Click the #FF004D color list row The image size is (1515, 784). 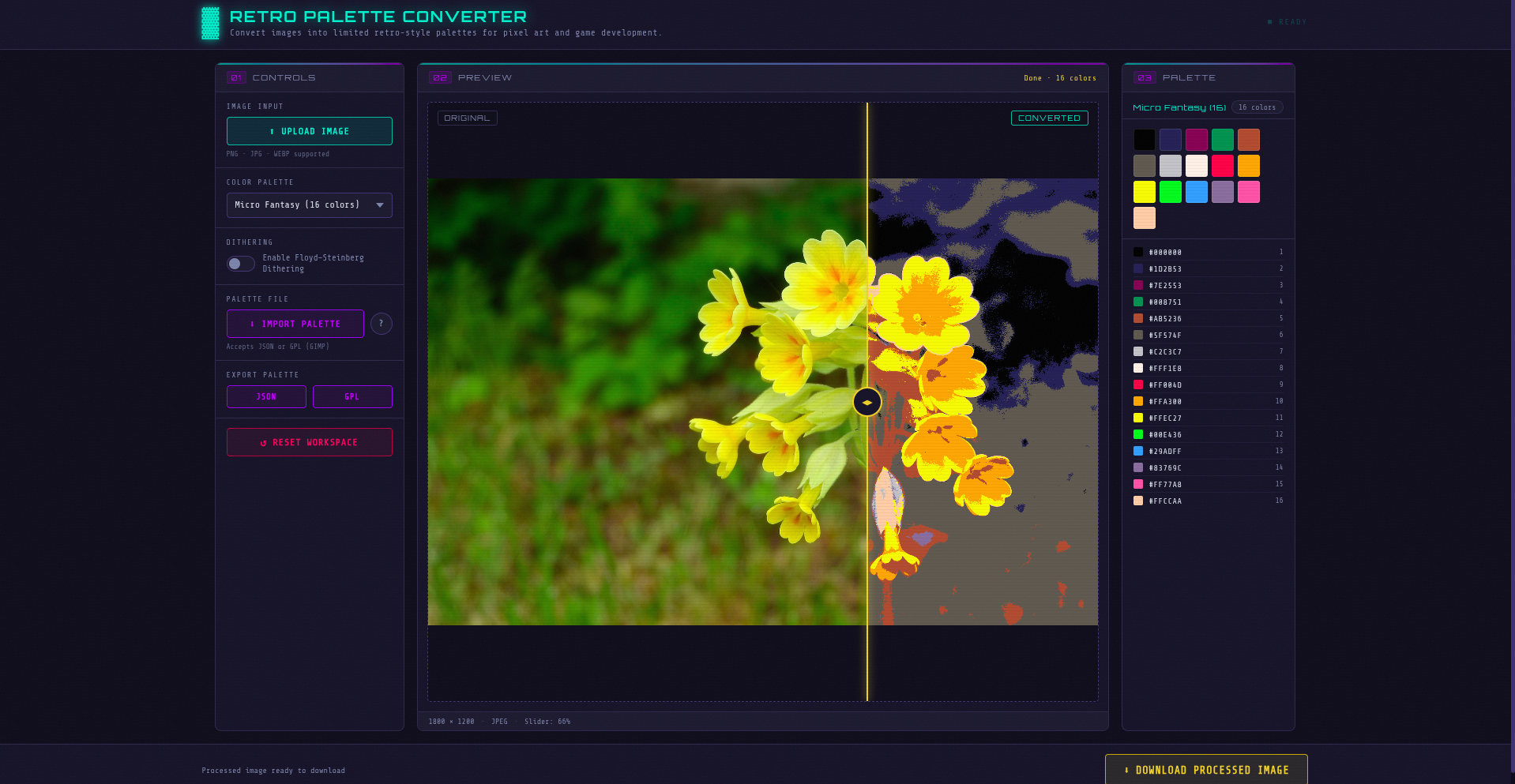[1209, 384]
